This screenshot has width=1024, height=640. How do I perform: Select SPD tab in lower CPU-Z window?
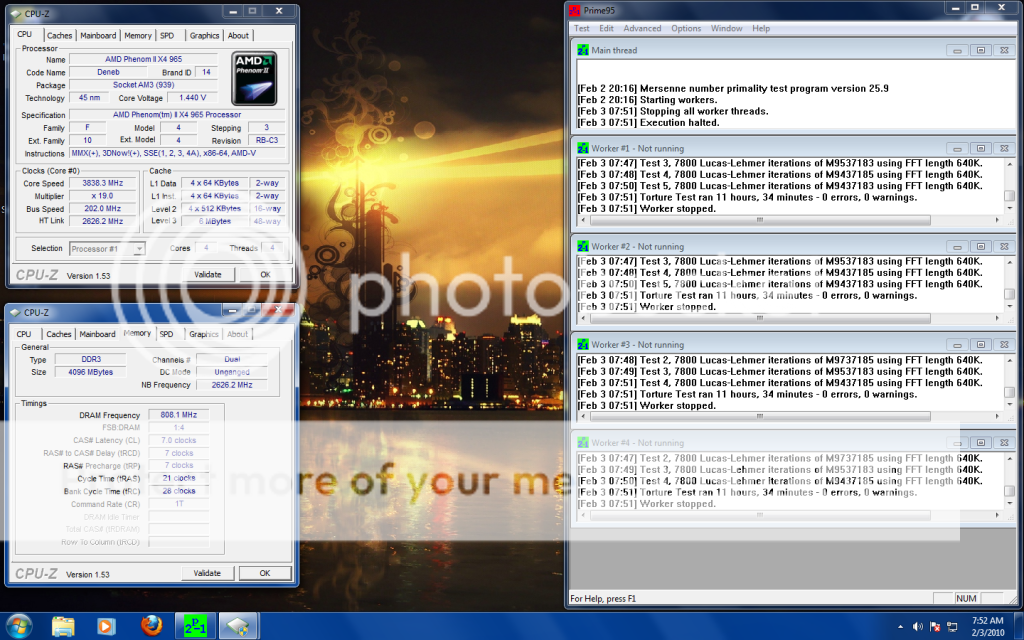[166, 334]
